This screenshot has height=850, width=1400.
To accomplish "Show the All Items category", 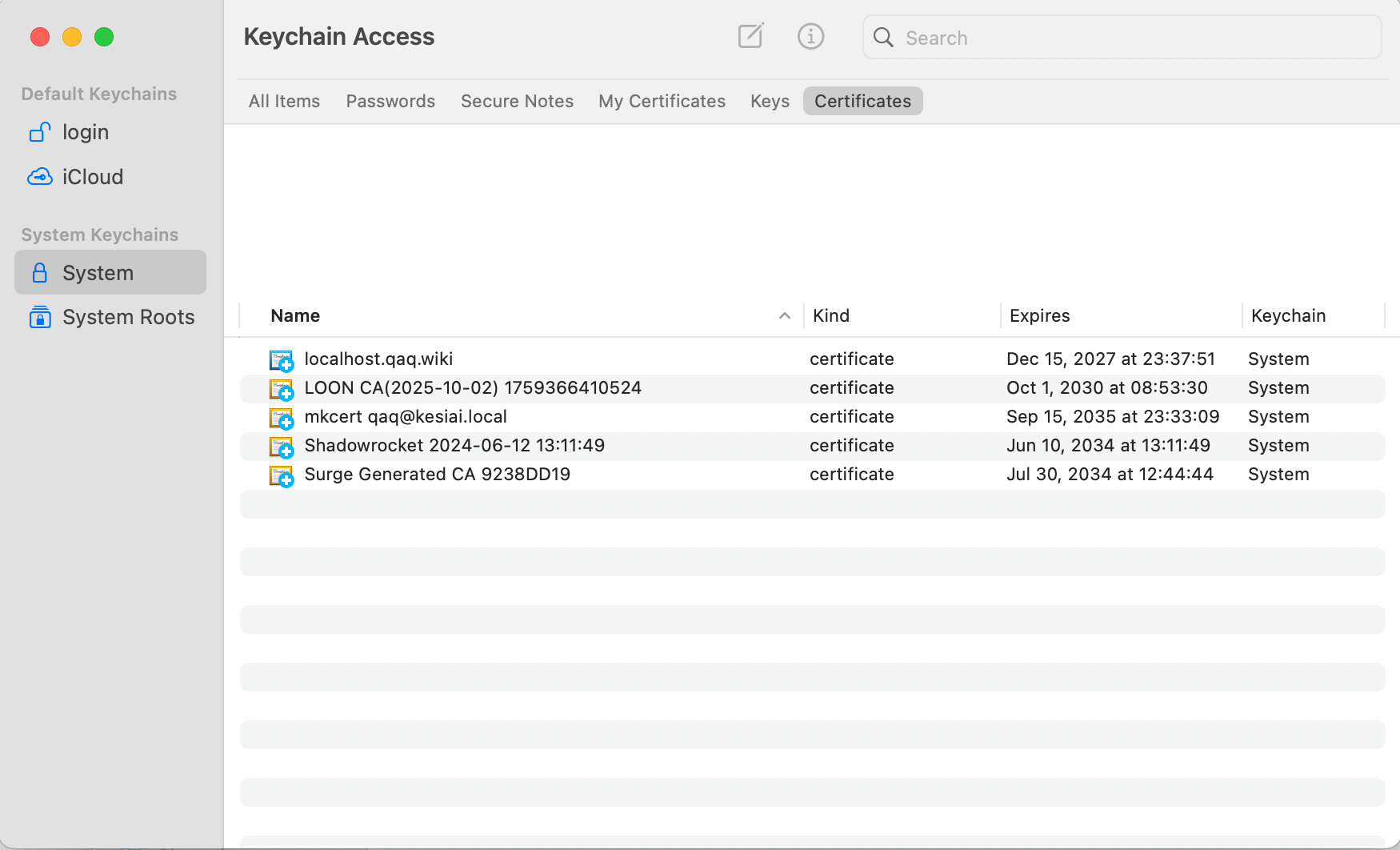I will tap(284, 101).
